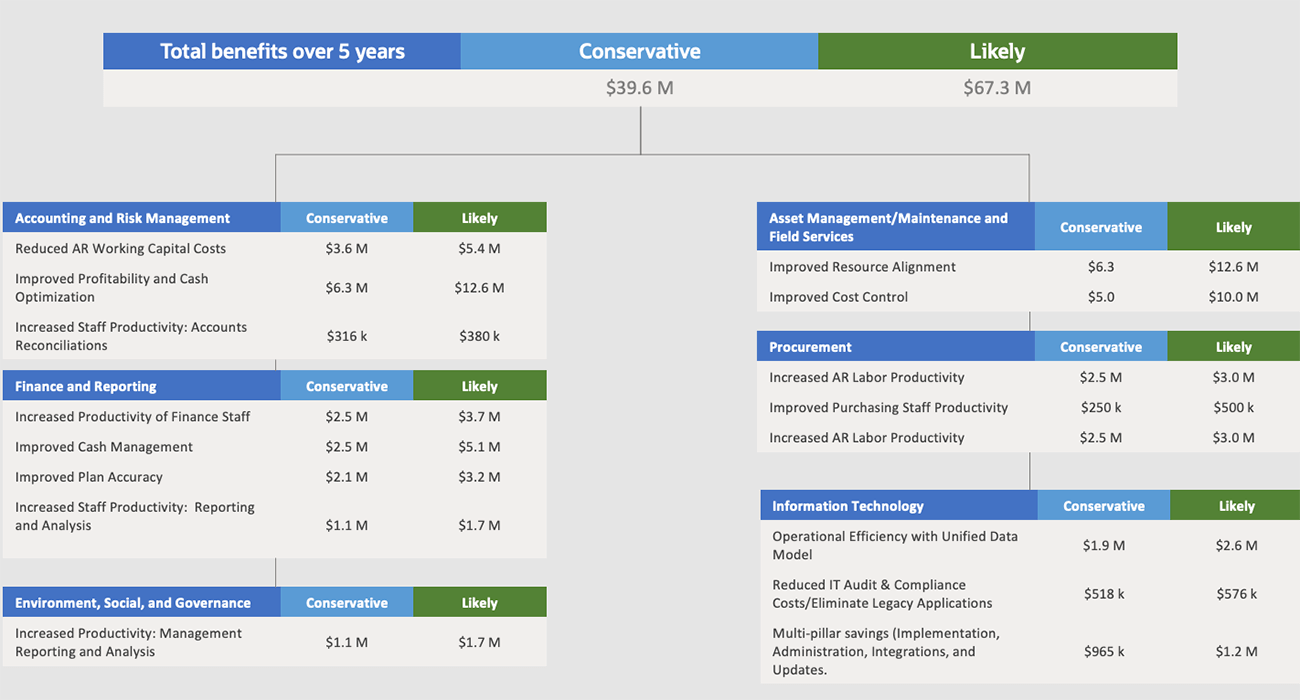The width and height of the screenshot is (1300, 700).
Task: Click the $316 k Accounts Reconciliations value
Action: pyautogui.click(x=346, y=336)
